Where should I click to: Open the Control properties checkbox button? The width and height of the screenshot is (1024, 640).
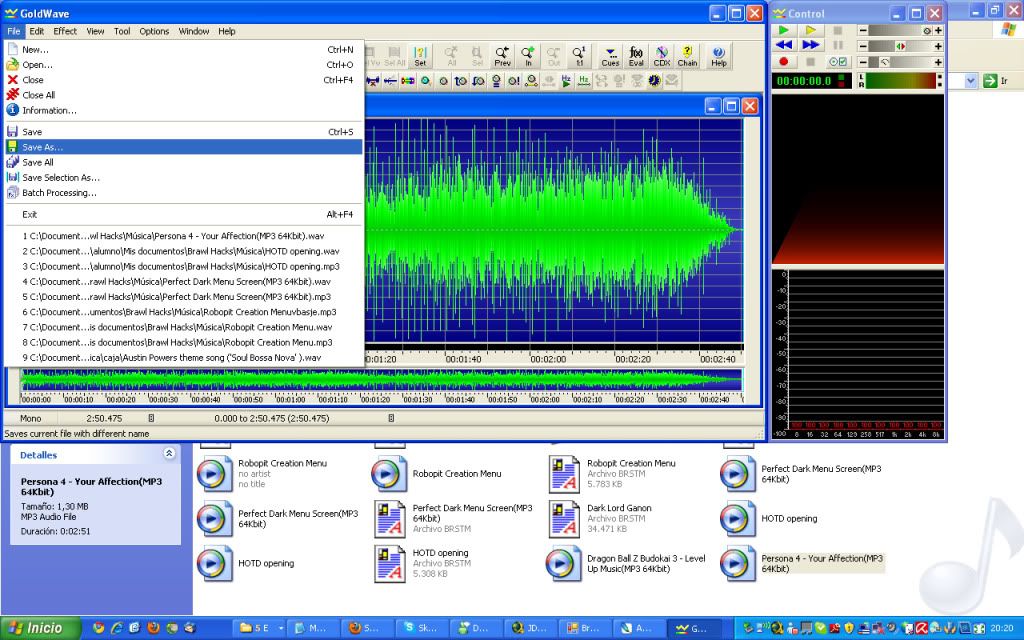click(x=839, y=62)
